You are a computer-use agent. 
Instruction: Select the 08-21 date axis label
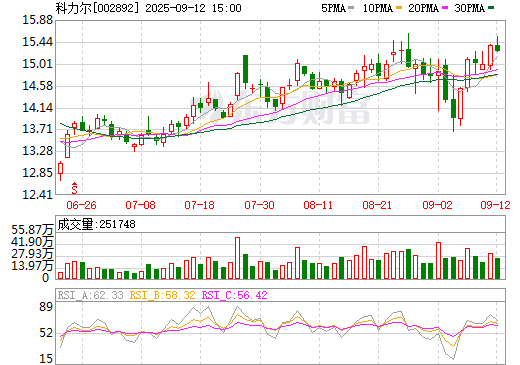(377, 205)
